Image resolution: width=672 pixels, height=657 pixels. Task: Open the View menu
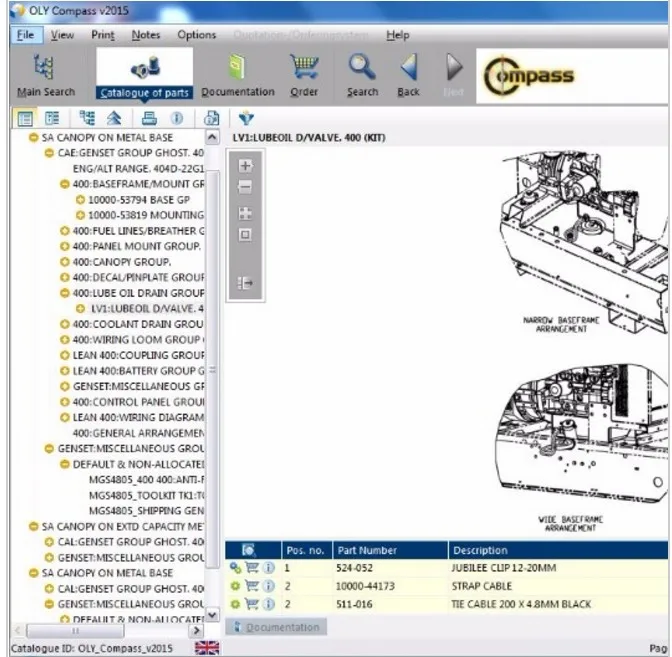[x=63, y=35]
